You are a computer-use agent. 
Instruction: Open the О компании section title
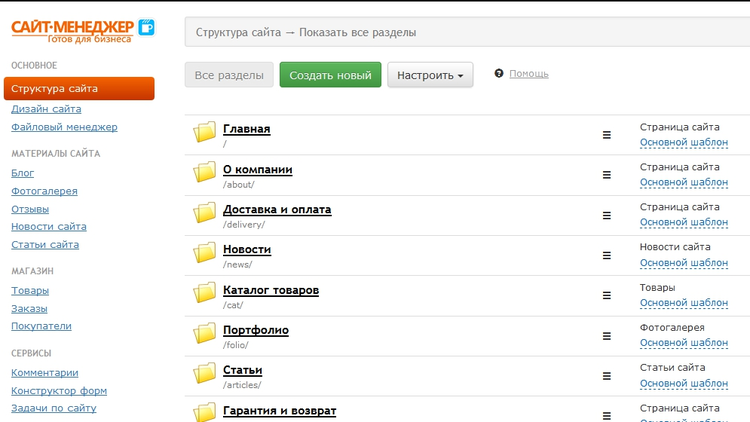click(x=257, y=170)
